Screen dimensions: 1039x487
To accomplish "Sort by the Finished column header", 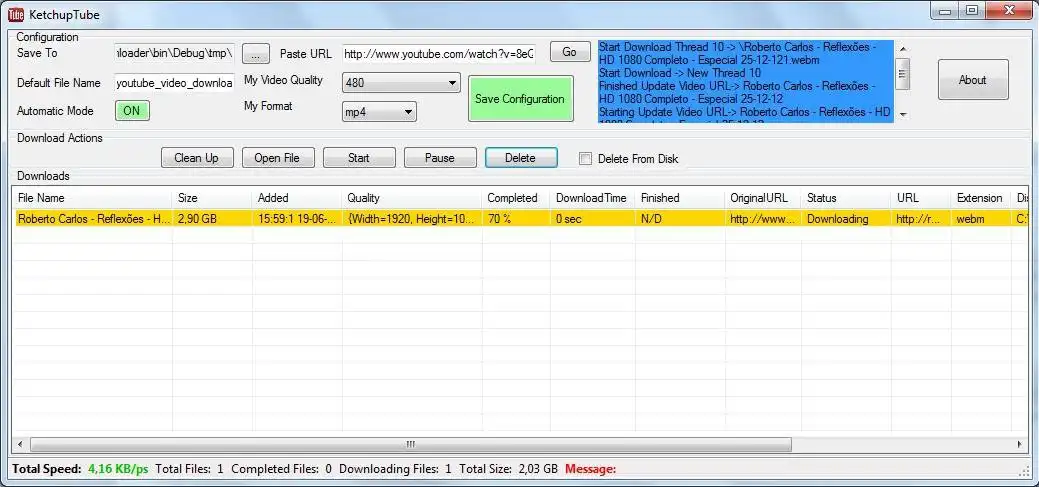I will [680, 198].
